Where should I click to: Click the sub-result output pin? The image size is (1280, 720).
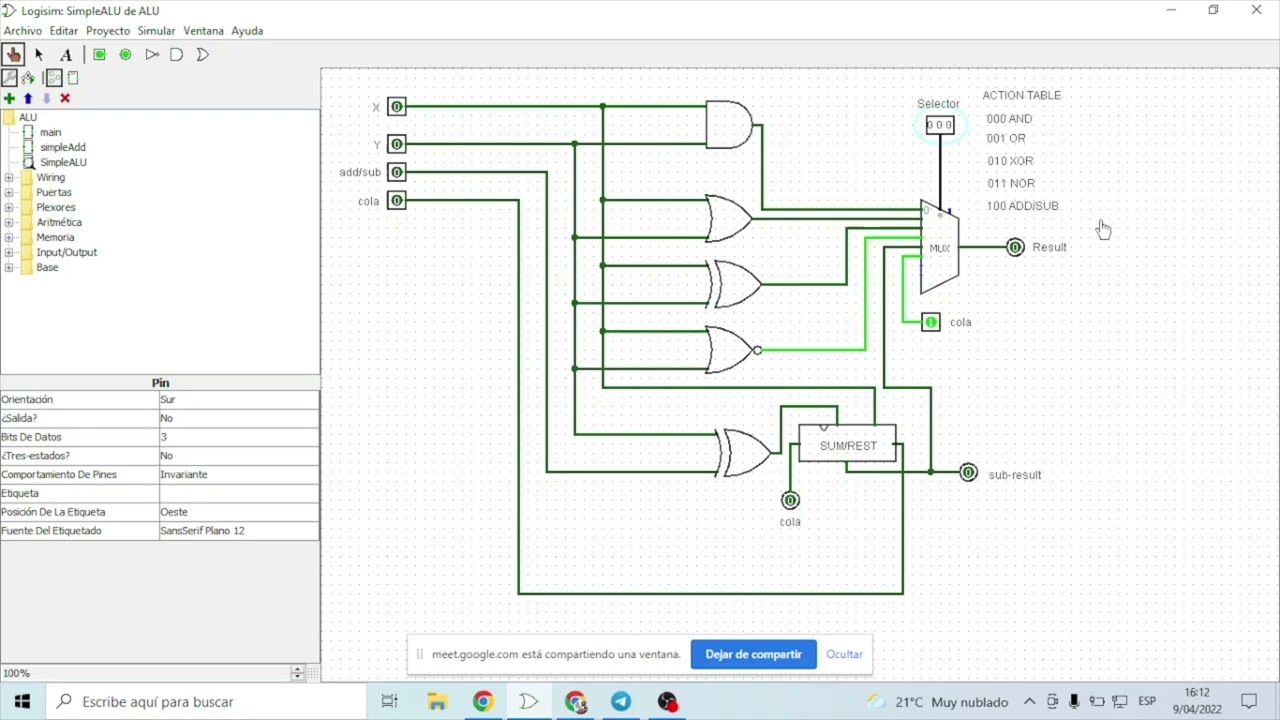point(968,472)
